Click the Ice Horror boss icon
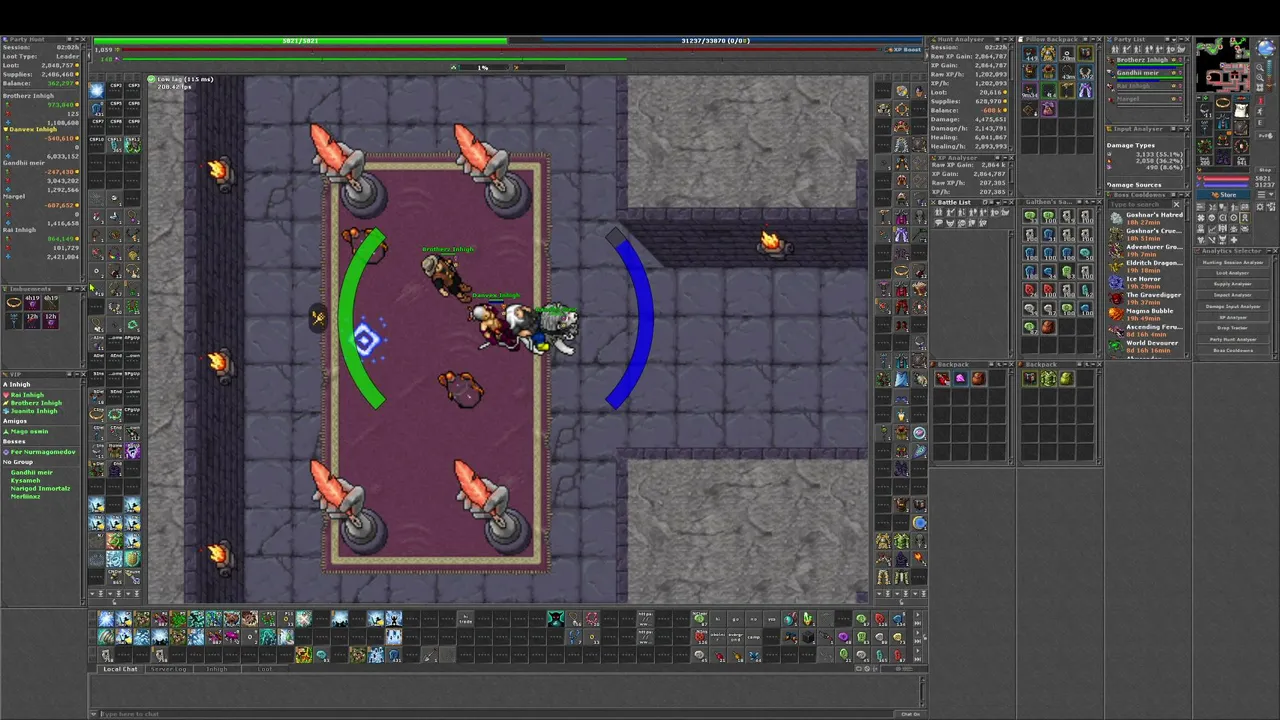 (x=1116, y=282)
